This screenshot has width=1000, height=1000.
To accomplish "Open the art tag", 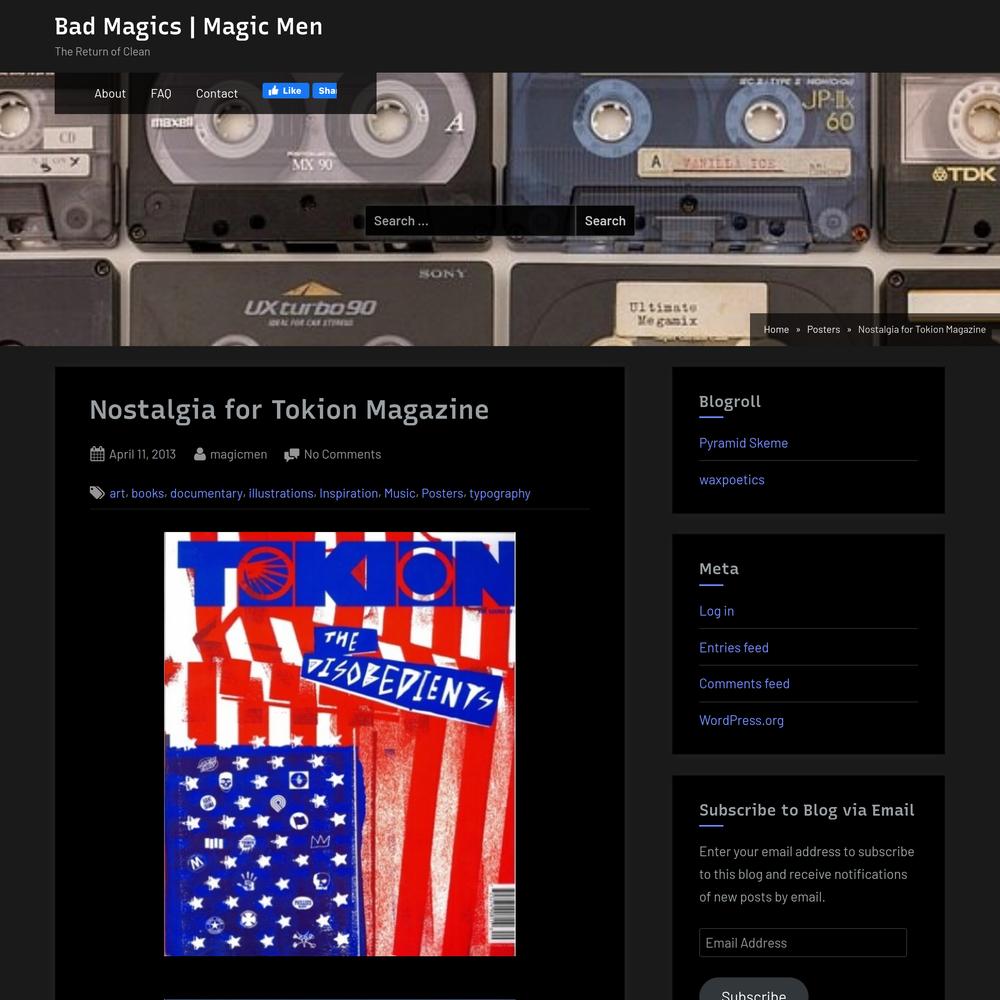I will pyautogui.click(x=117, y=493).
